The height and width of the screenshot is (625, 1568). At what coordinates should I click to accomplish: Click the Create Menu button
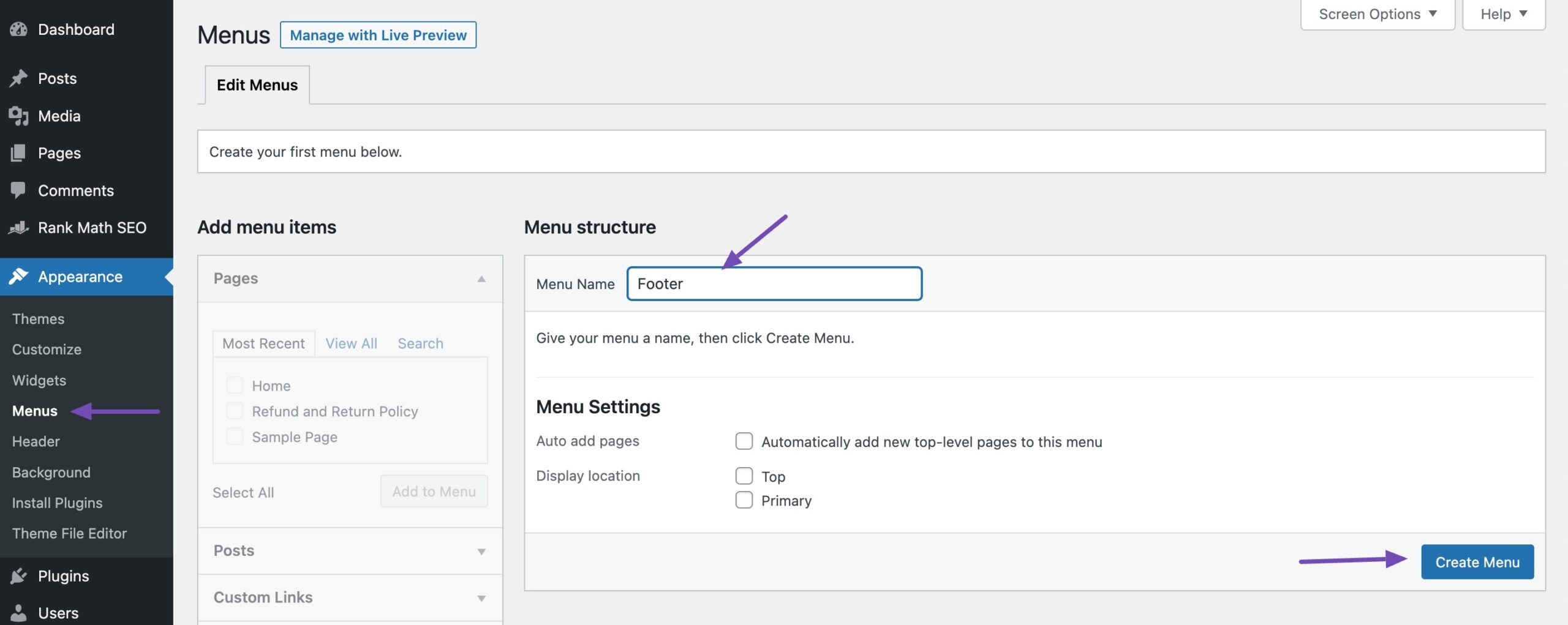[1477, 561]
